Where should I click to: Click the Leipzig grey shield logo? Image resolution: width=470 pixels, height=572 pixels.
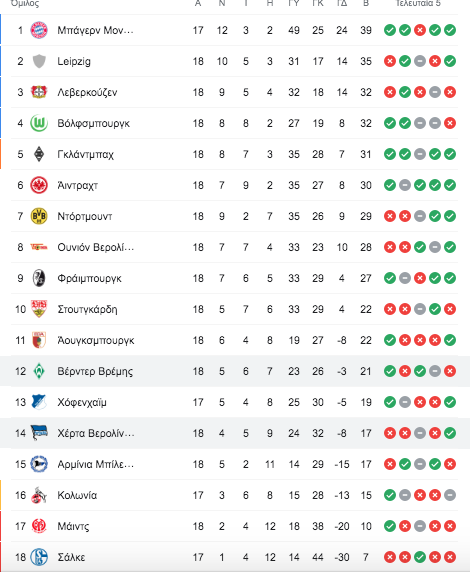click(39, 61)
